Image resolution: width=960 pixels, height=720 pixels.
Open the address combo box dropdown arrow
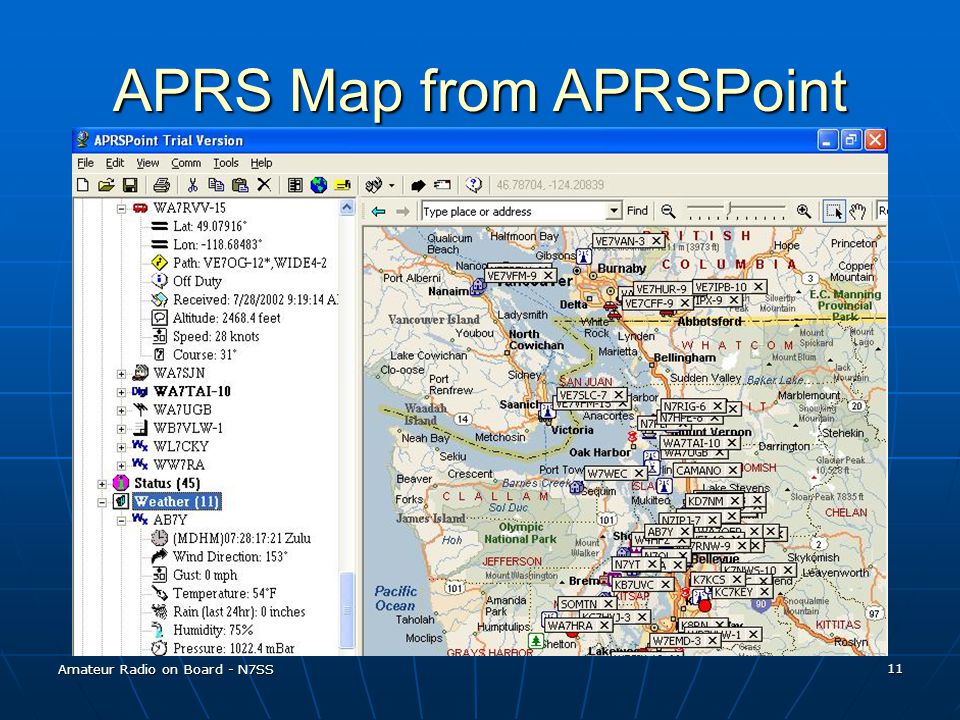[x=613, y=212]
